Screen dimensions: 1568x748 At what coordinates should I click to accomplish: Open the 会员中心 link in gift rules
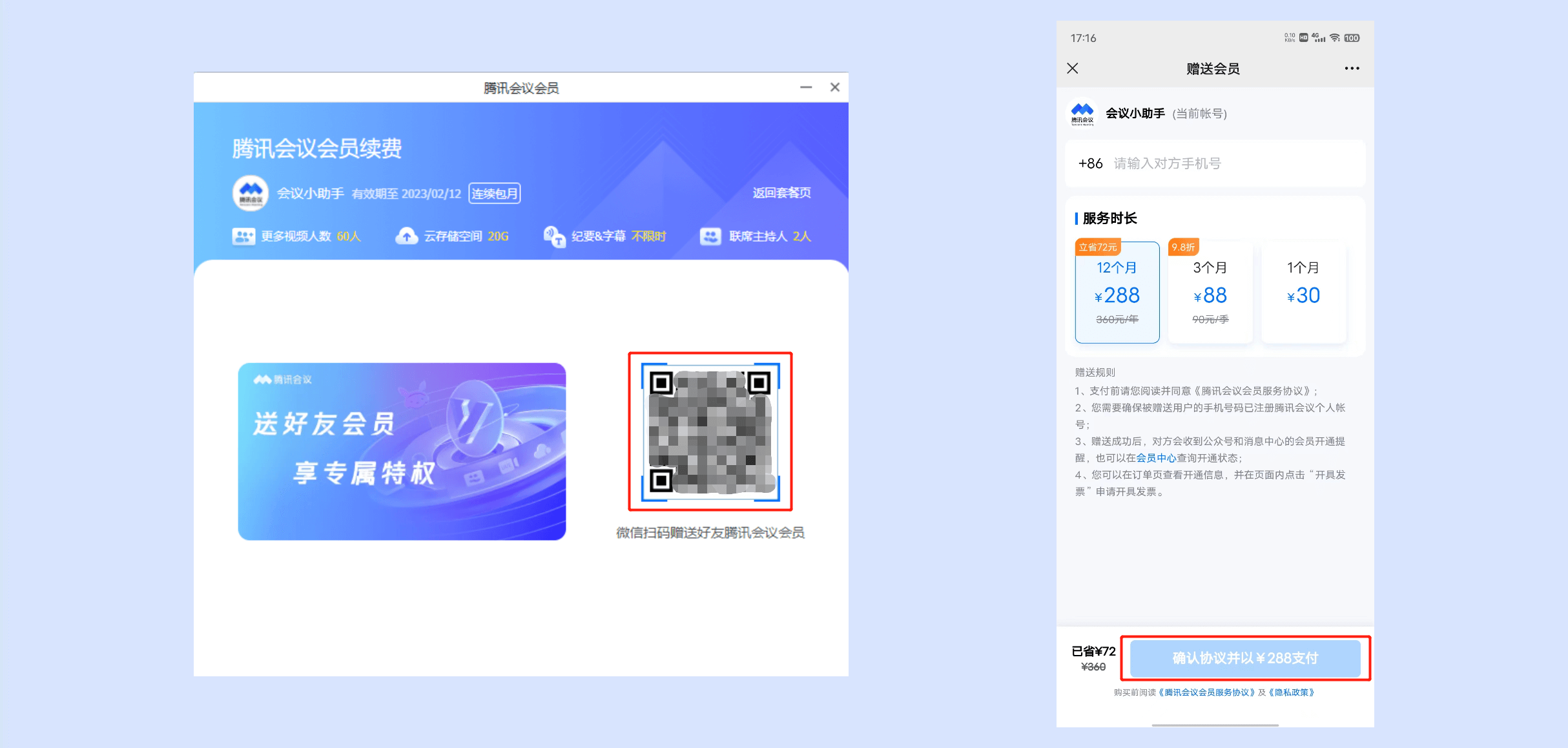[x=1156, y=458]
